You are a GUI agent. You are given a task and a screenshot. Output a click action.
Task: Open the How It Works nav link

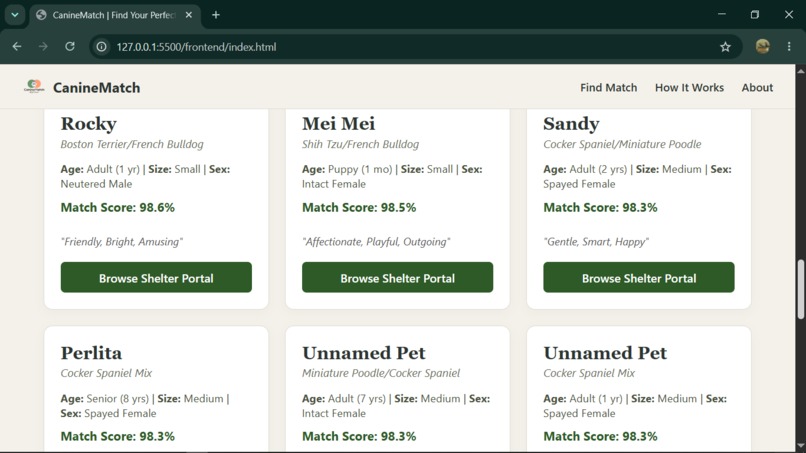coord(689,88)
